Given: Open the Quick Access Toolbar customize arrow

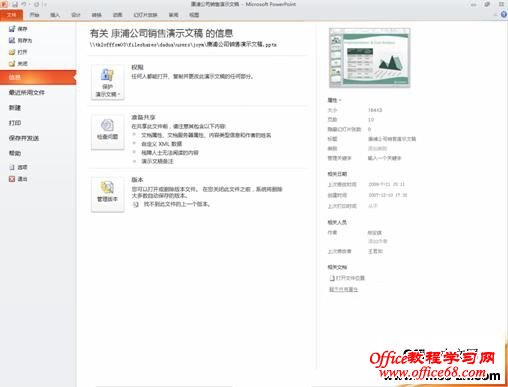Looking at the screenshot, I should [45, 4].
